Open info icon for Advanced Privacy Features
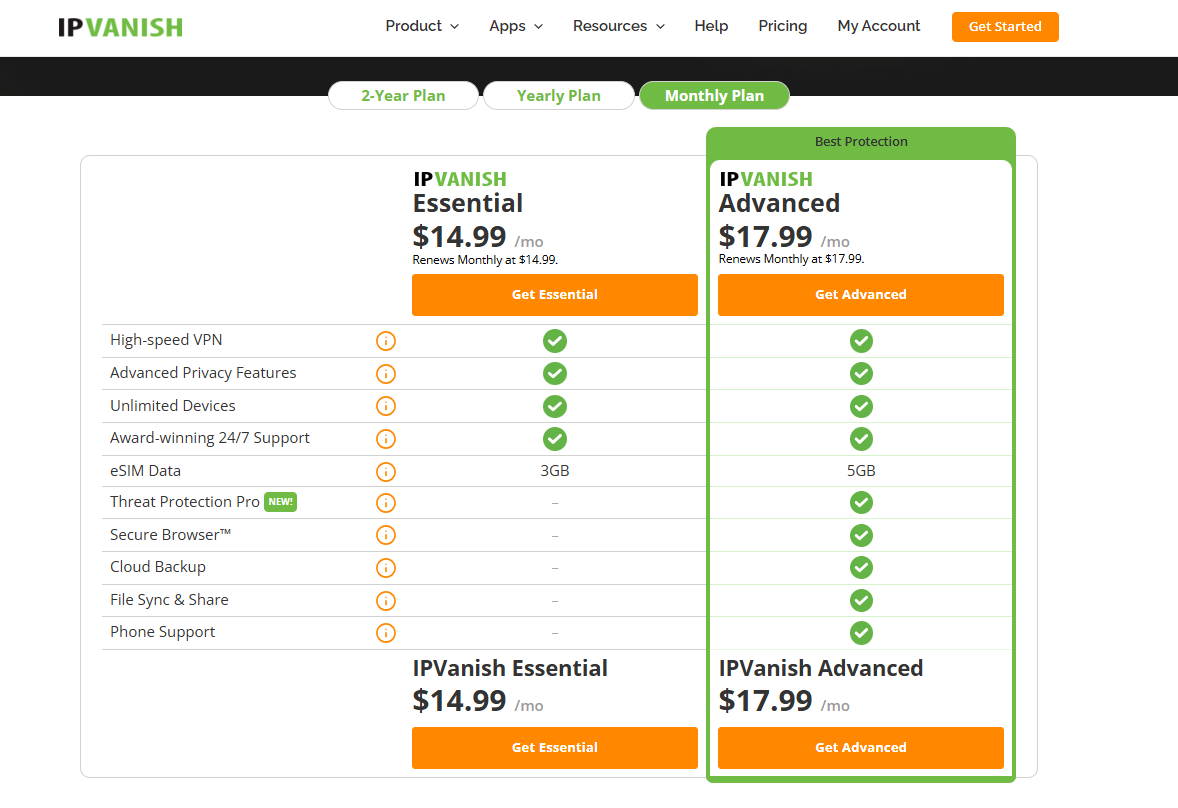Image resolution: width=1178 pixels, height=808 pixels. tap(385, 373)
